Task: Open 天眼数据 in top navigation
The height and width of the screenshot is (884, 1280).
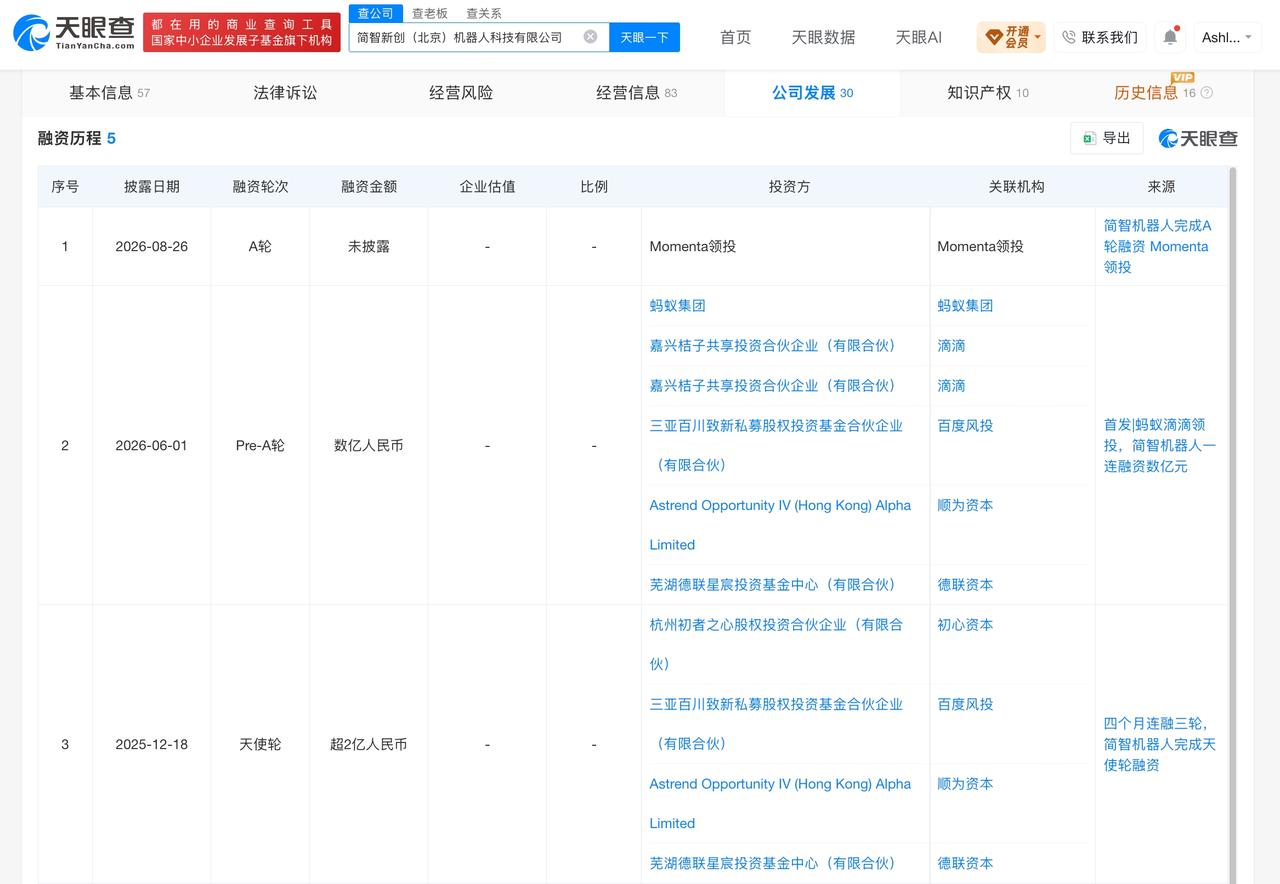Action: (x=823, y=37)
